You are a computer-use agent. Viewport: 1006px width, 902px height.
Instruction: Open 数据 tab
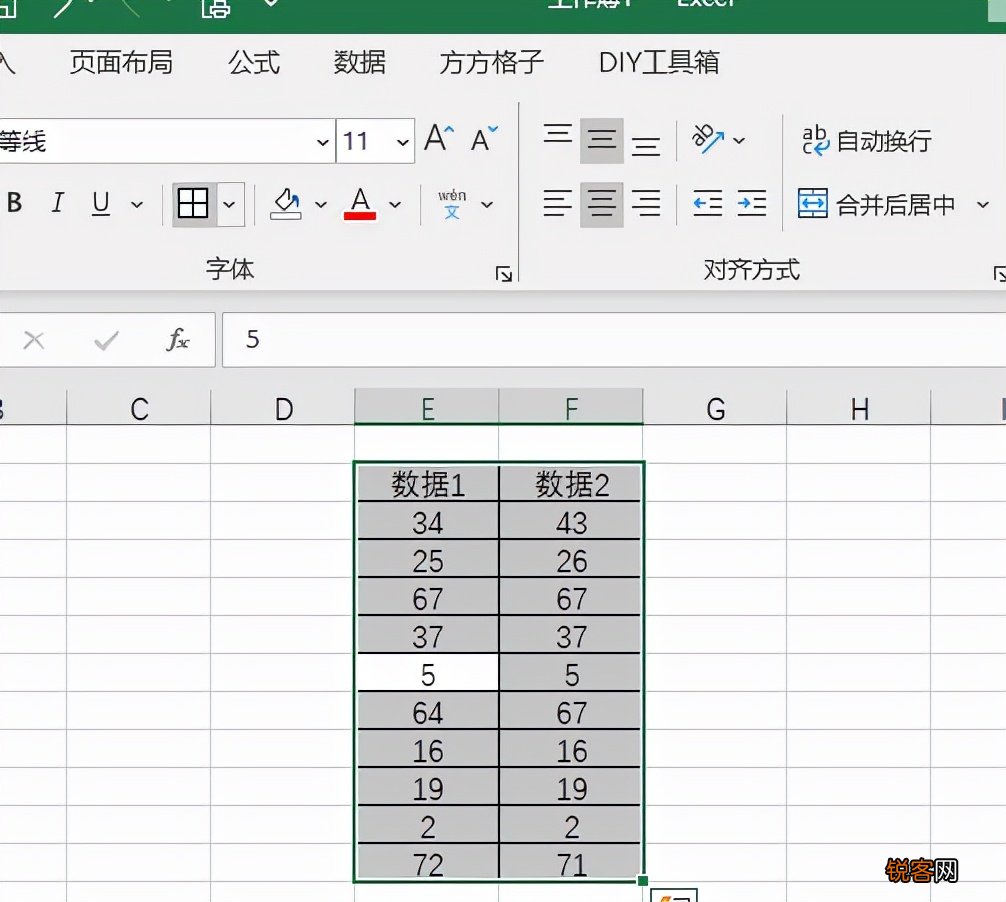pos(359,62)
